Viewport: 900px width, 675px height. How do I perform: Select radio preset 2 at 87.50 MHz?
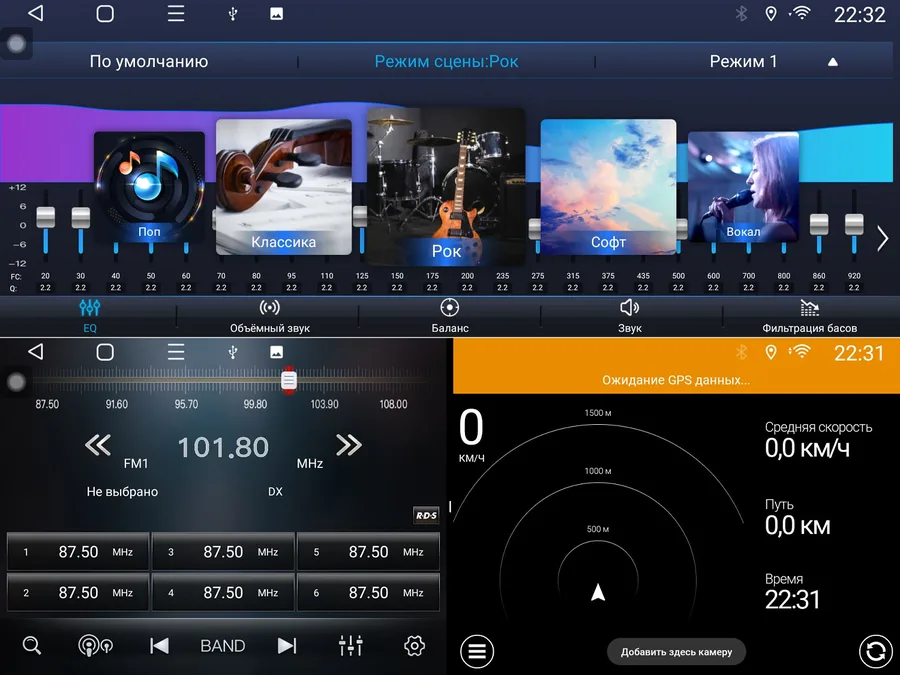point(78,592)
